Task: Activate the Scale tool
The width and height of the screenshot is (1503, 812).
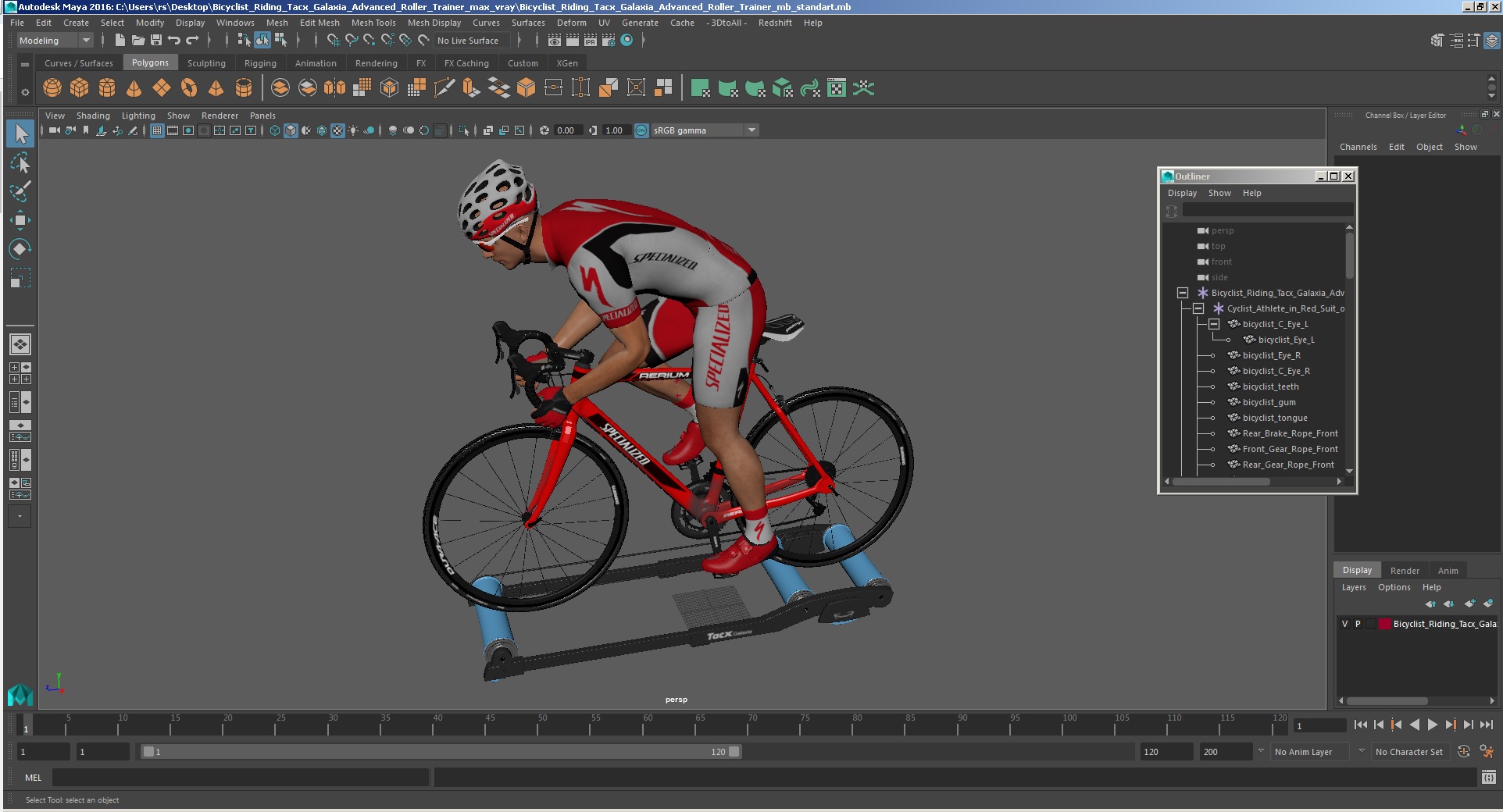Action: coord(20,278)
